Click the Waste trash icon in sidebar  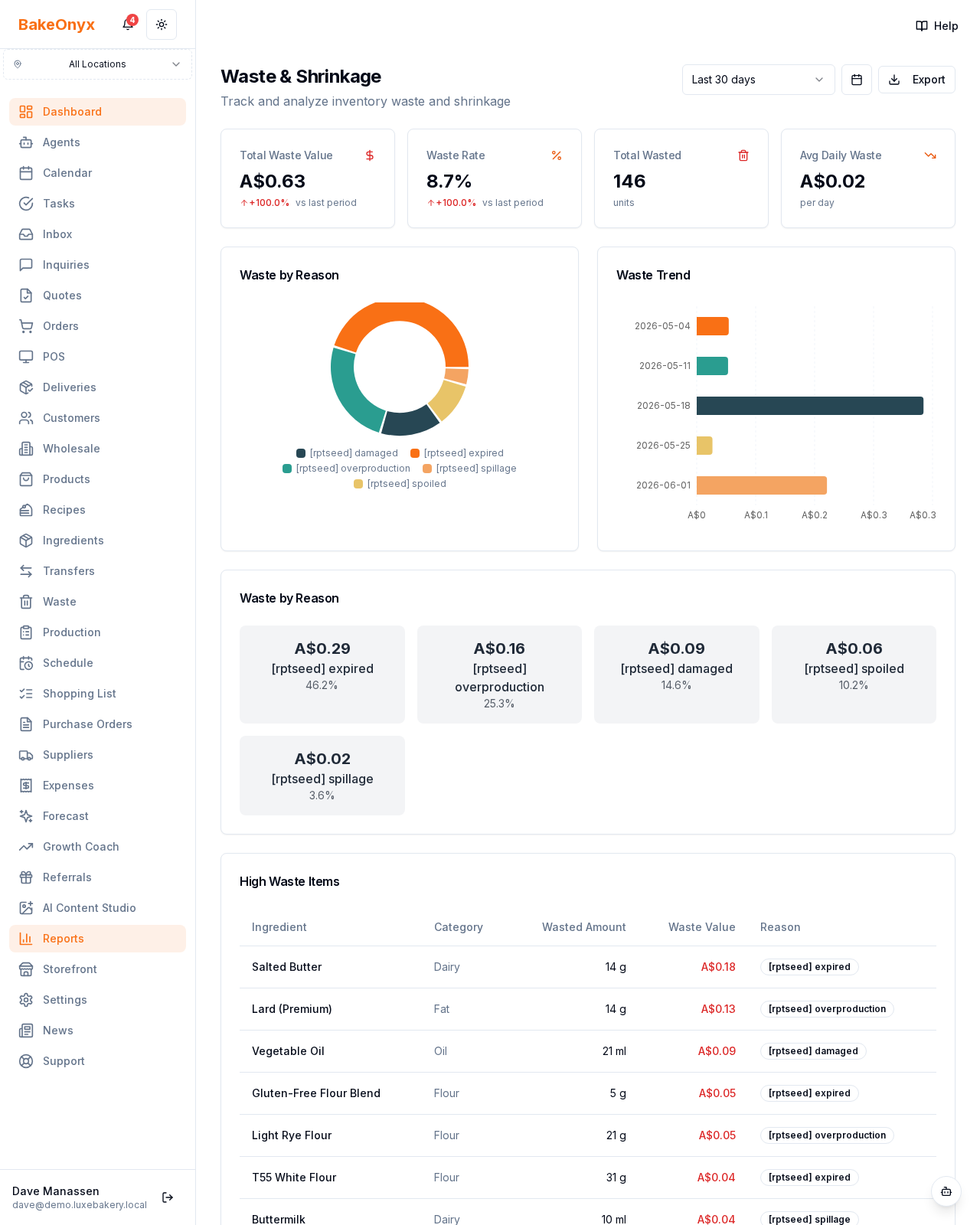tap(26, 602)
